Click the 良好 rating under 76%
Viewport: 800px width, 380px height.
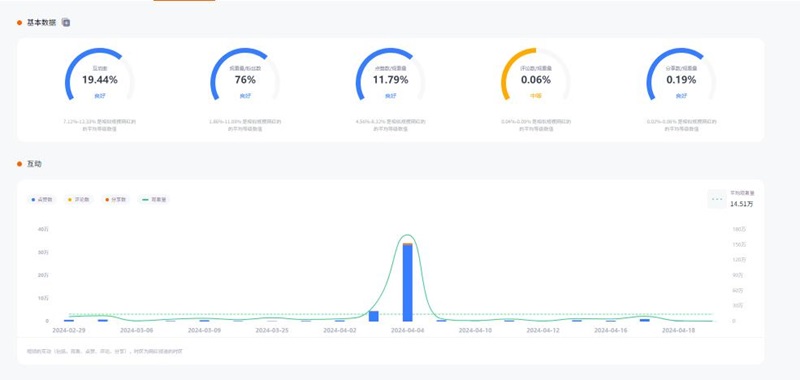(245, 96)
